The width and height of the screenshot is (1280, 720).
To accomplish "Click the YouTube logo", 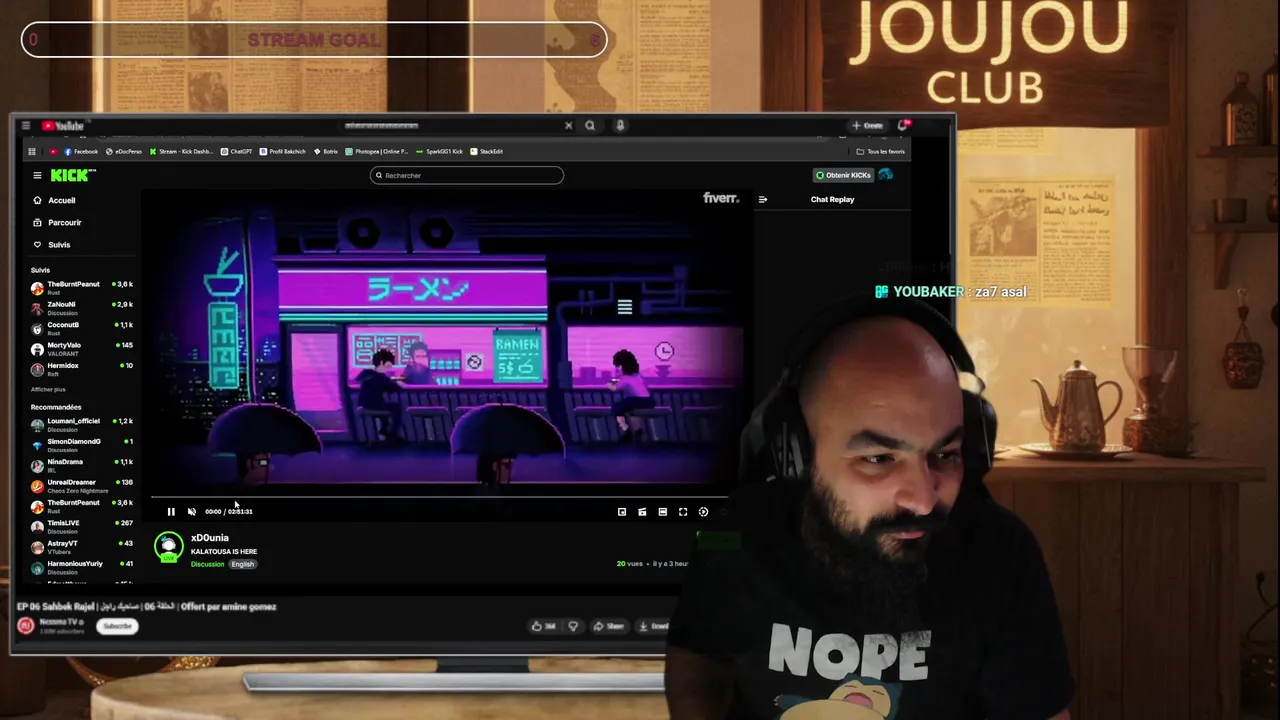I will pyautogui.click(x=63, y=125).
